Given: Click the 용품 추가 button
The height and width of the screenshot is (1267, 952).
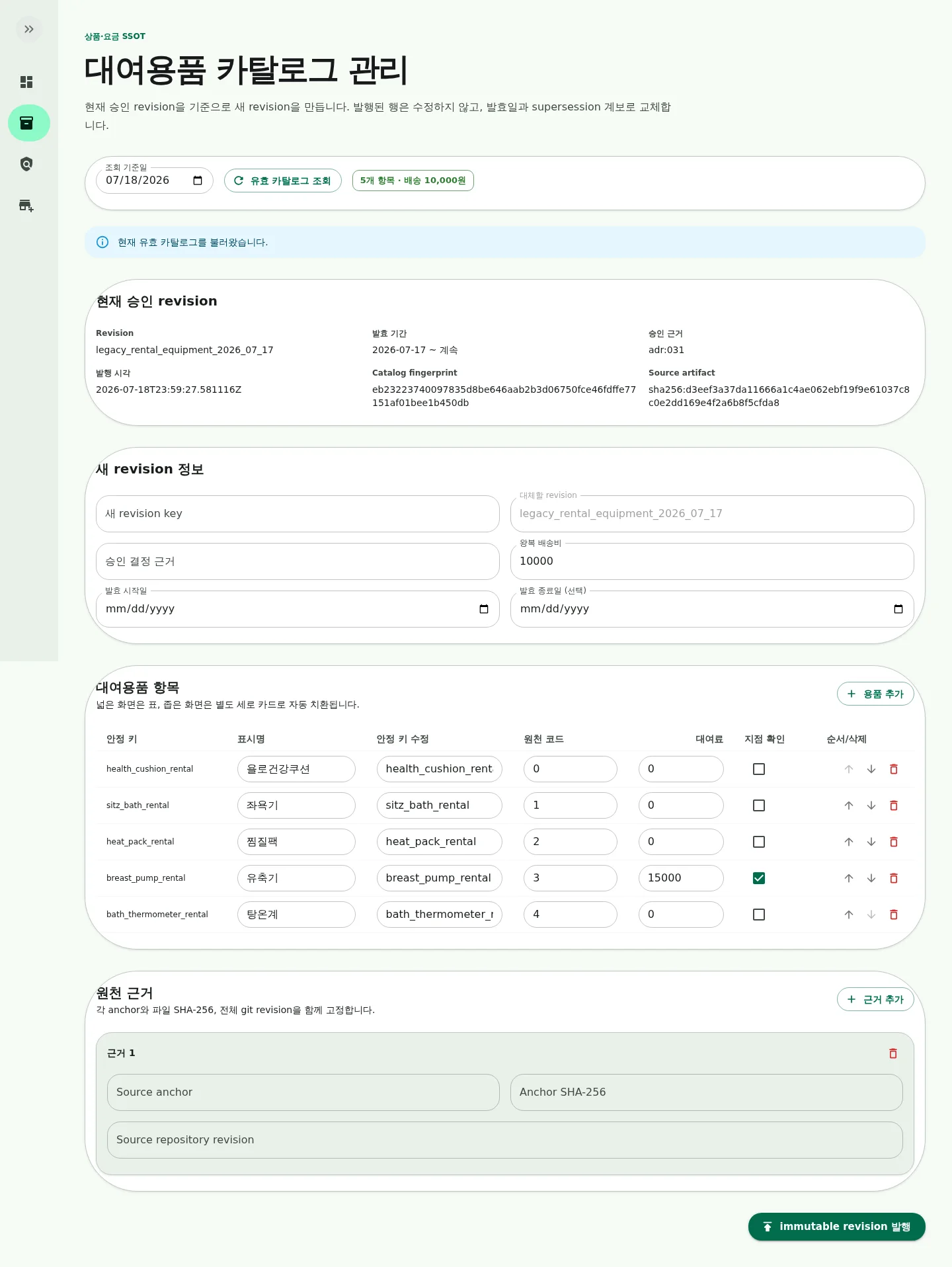Looking at the screenshot, I should pos(875,694).
